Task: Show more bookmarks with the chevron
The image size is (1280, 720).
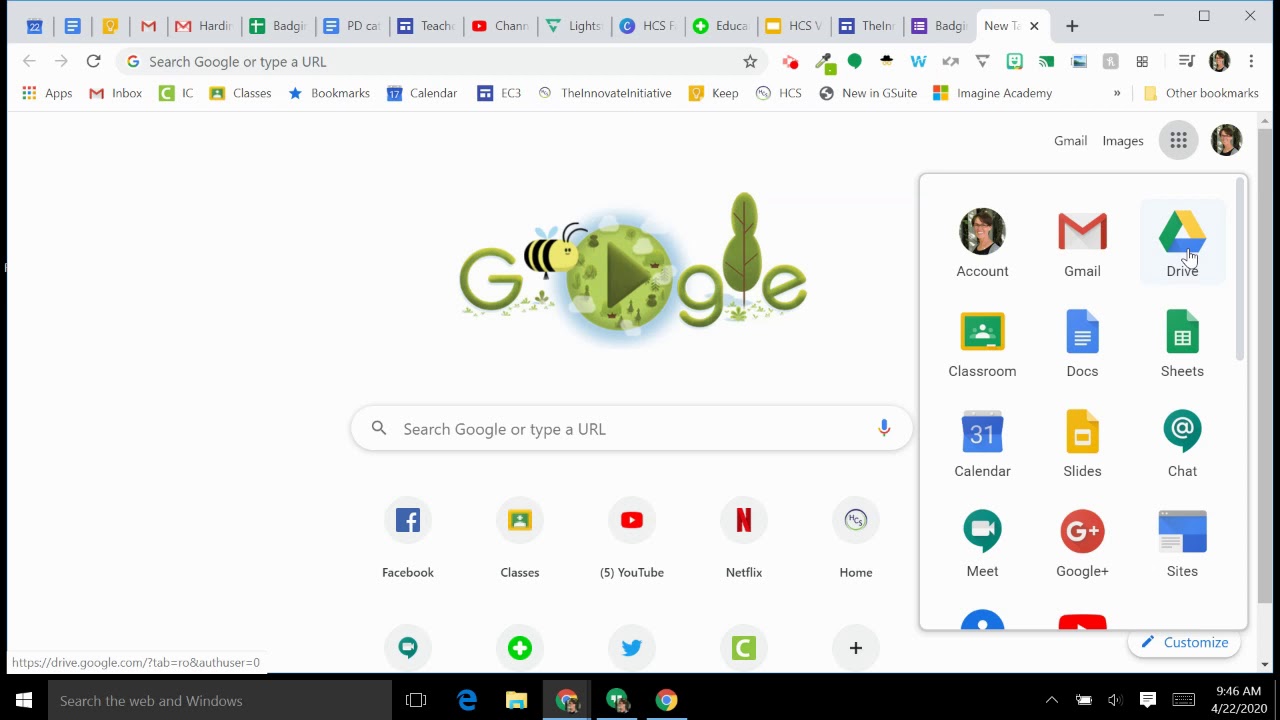Action: tap(1117, 93)
